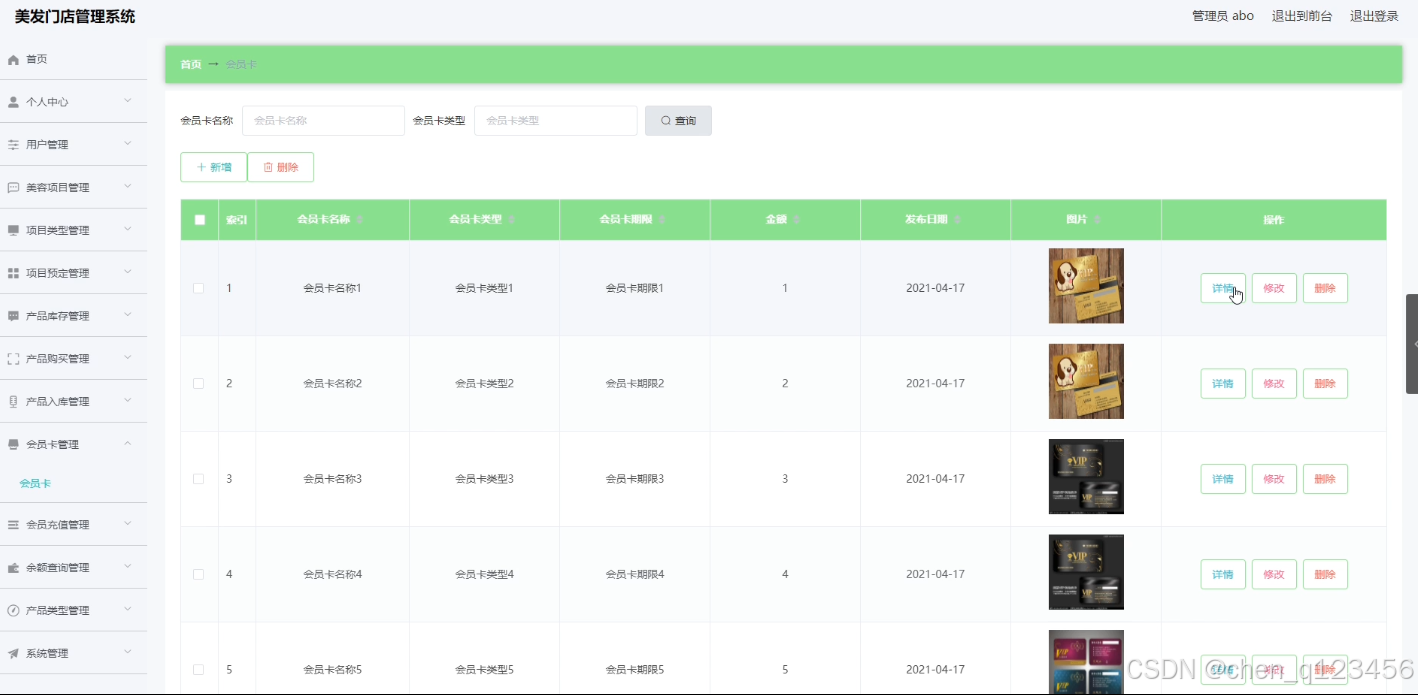Sort by 会员卡类型 column arrows

pyautogui.click(x=512, y=220)
